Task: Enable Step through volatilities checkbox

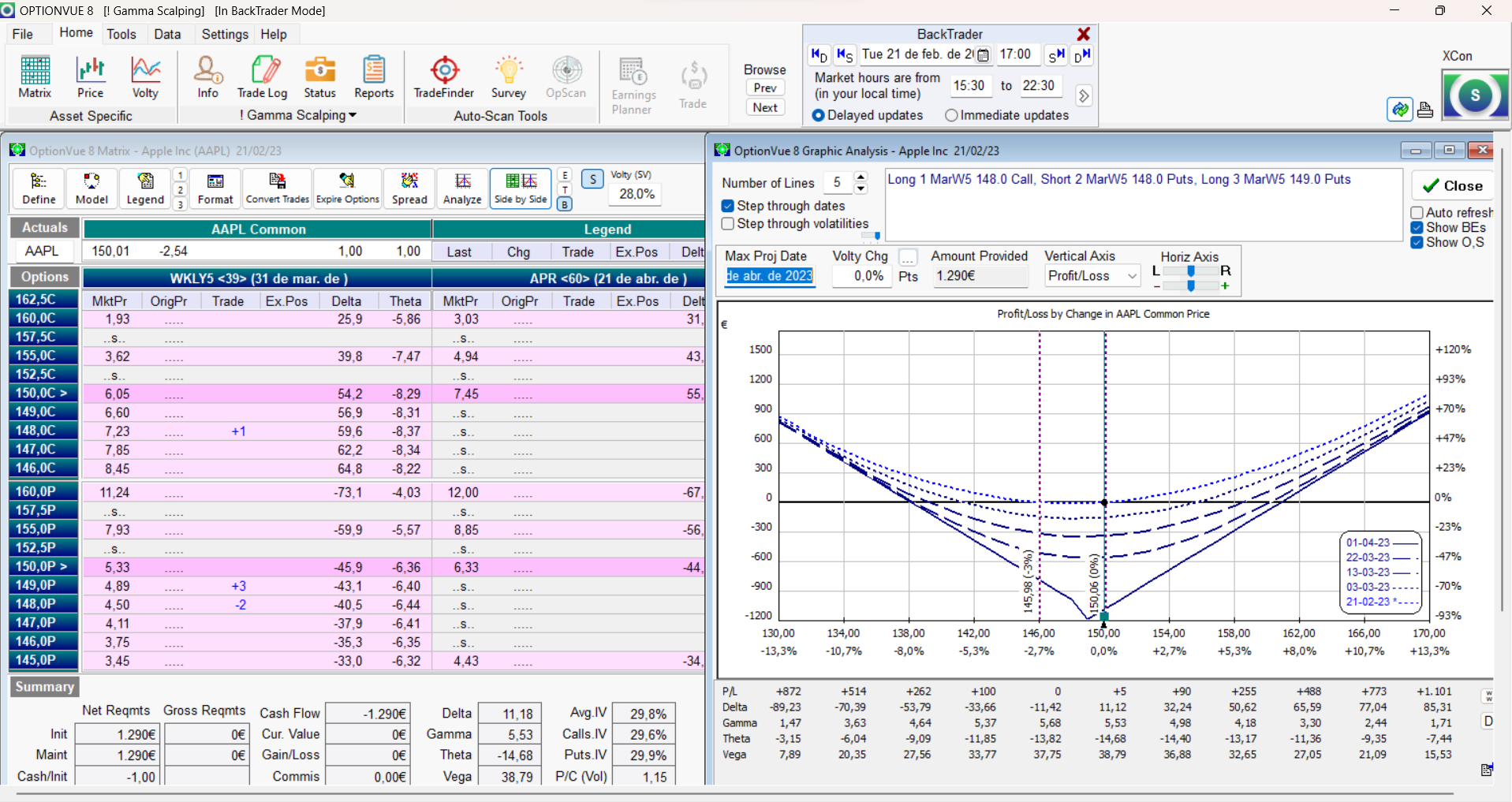Action: pyautogui.click(x=728, y=224)
